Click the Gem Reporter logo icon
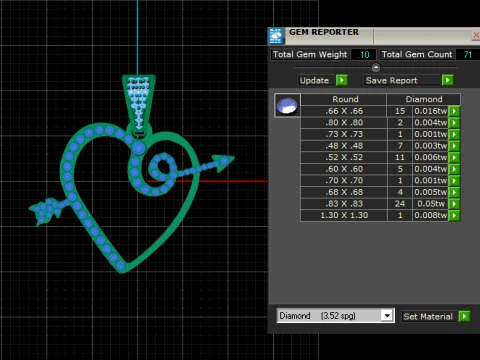The height and width of the screenshot is (360, 480). pyautogui.click(x=276, y=36)
